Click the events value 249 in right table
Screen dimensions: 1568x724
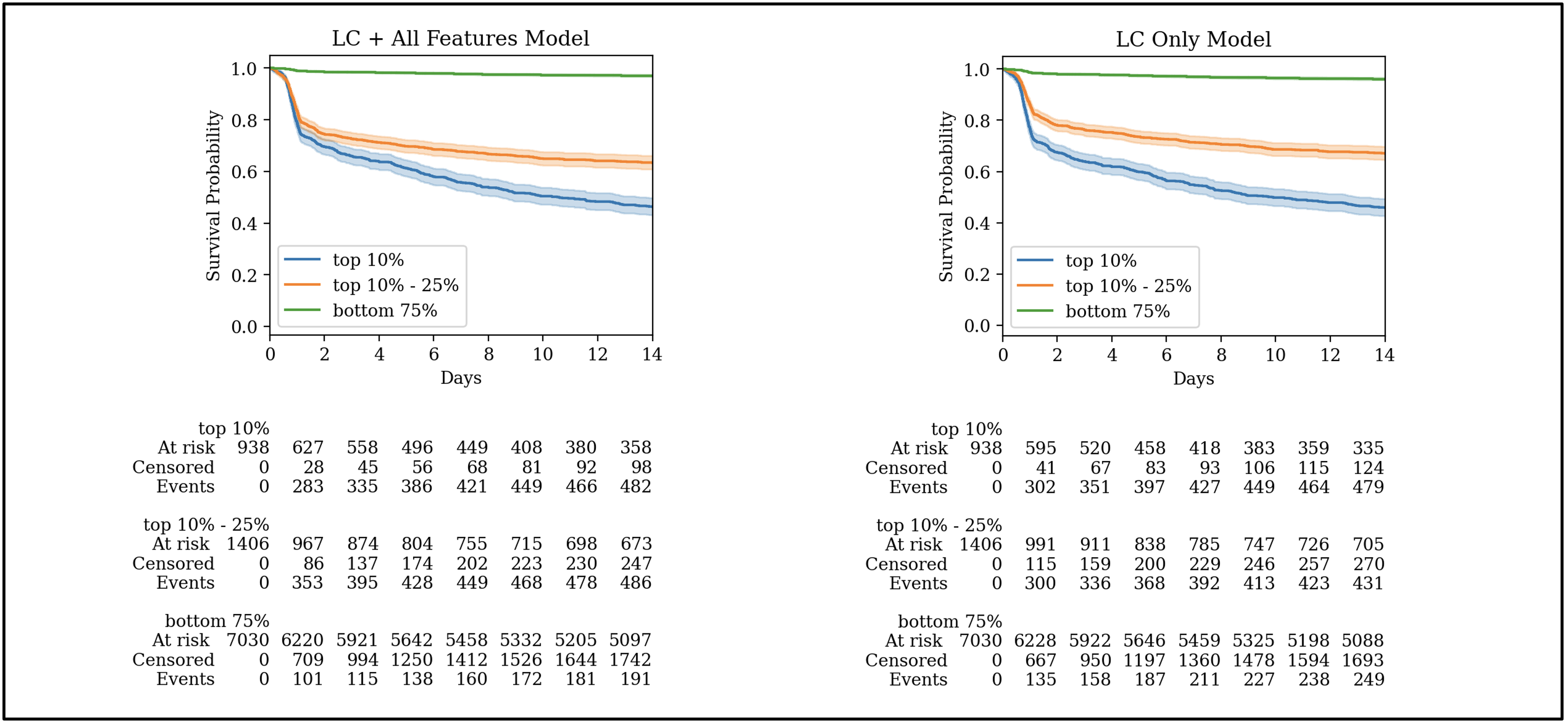tap(1368, 679)
